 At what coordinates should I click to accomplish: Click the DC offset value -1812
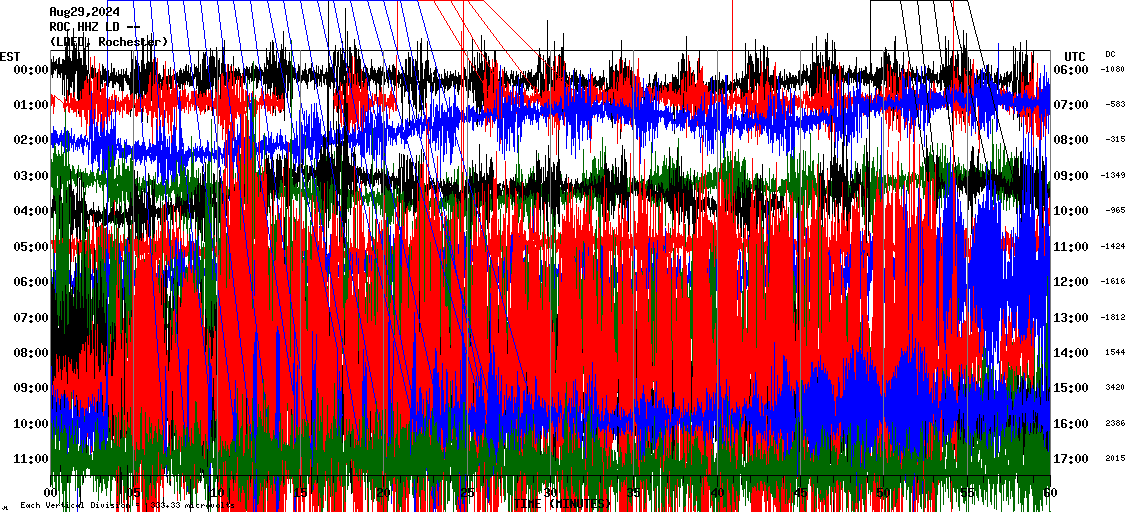click(x=1113, y=317)
